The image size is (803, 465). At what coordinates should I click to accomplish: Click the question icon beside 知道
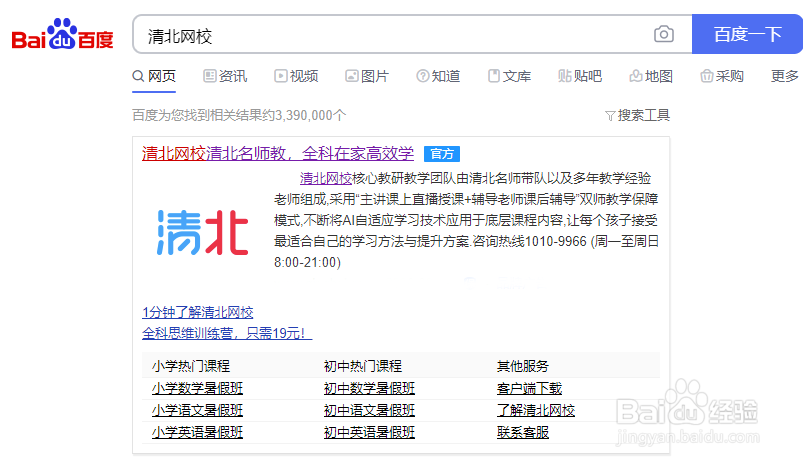422,76
